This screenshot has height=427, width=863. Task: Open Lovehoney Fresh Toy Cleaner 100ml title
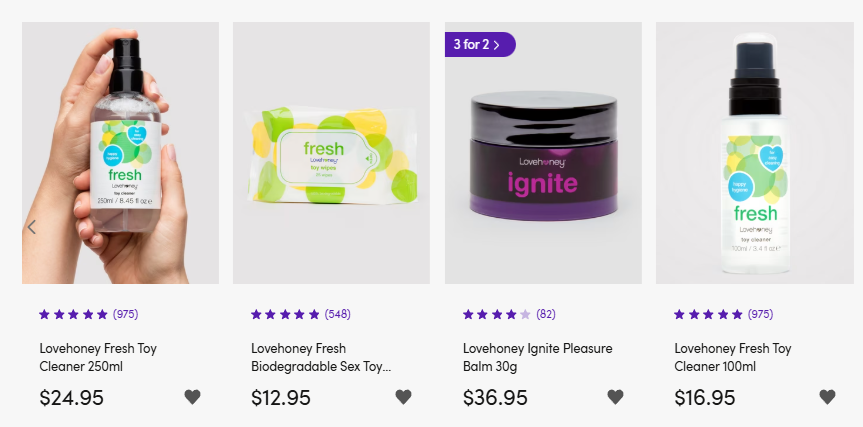tap(733, 357)
